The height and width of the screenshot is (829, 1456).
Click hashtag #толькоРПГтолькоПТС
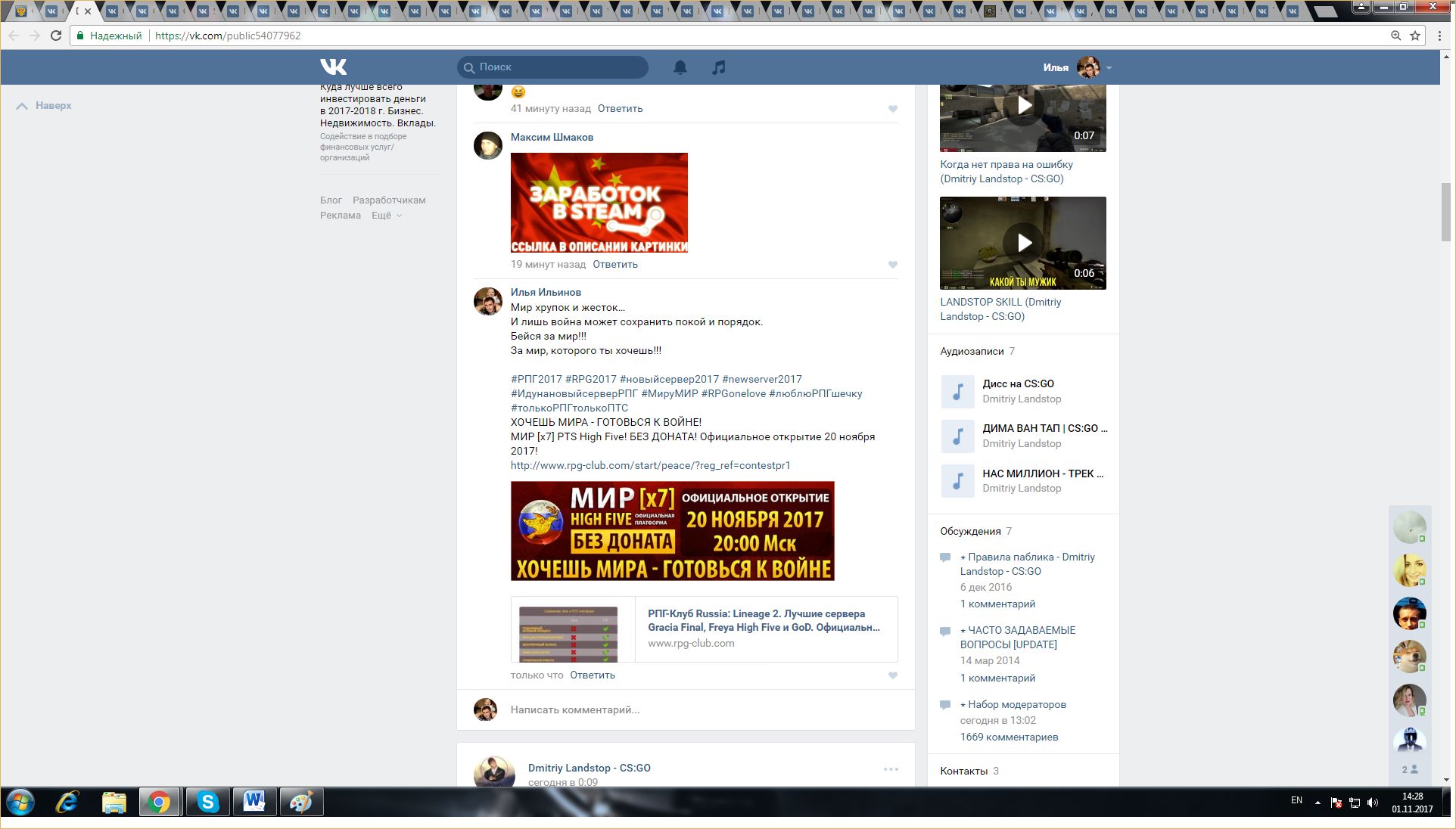[x=569, y=408]
